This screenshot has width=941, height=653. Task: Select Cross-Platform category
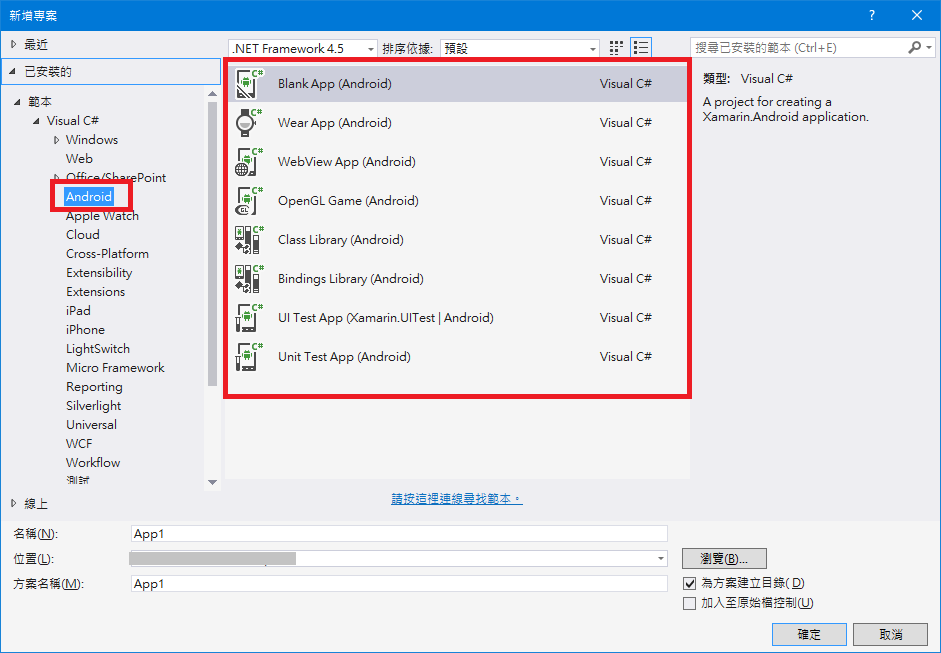[107, 254]
